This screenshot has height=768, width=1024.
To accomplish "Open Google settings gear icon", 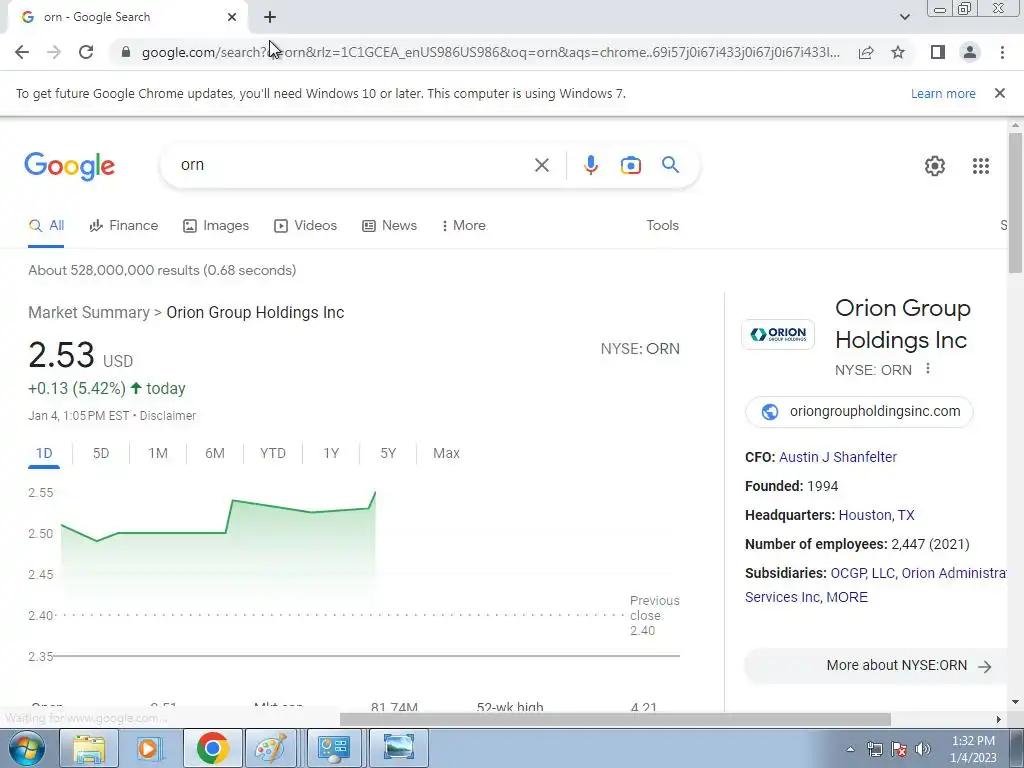I will pos(935,166).
